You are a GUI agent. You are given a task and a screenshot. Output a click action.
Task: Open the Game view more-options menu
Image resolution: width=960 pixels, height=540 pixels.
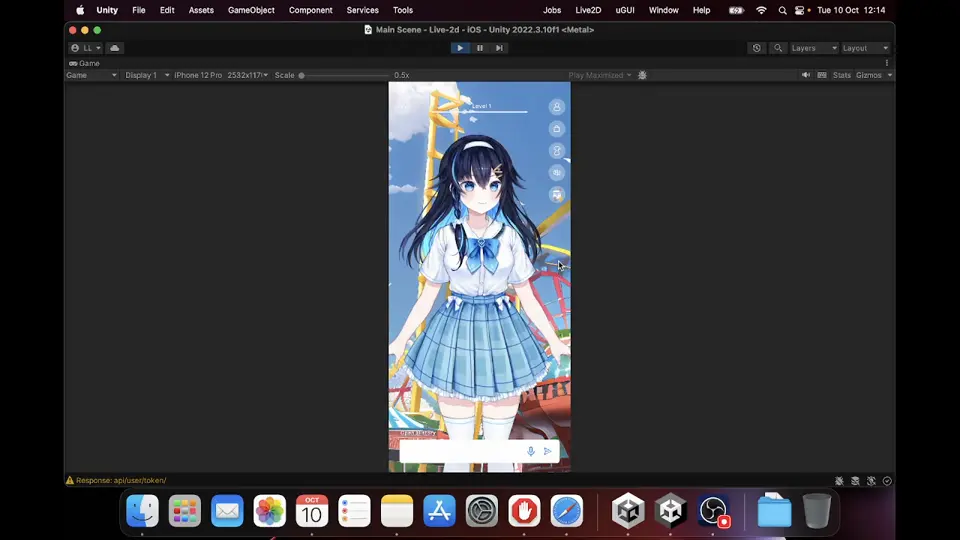pyautogui.click(x=887, y=63)
